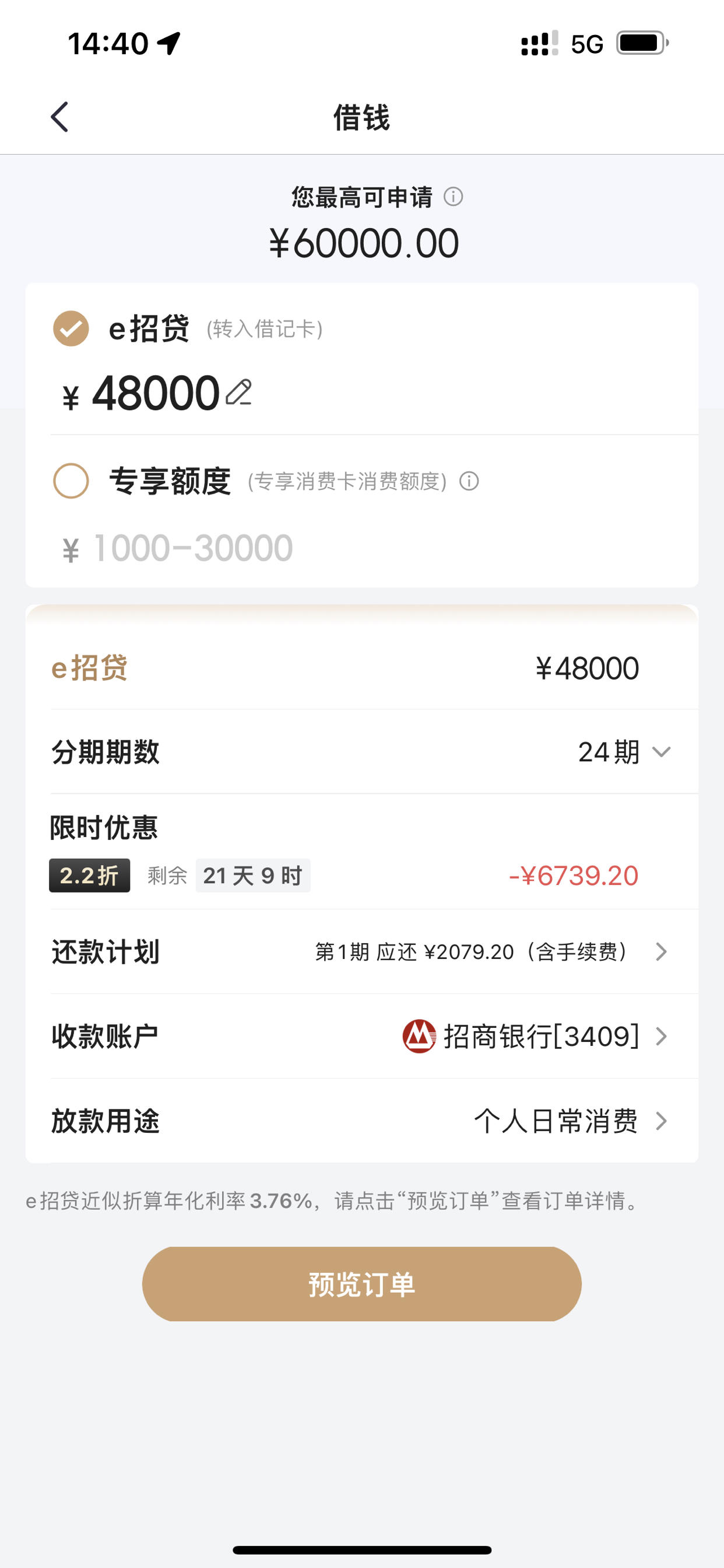Tap the back arrow icon

point(59,117)
